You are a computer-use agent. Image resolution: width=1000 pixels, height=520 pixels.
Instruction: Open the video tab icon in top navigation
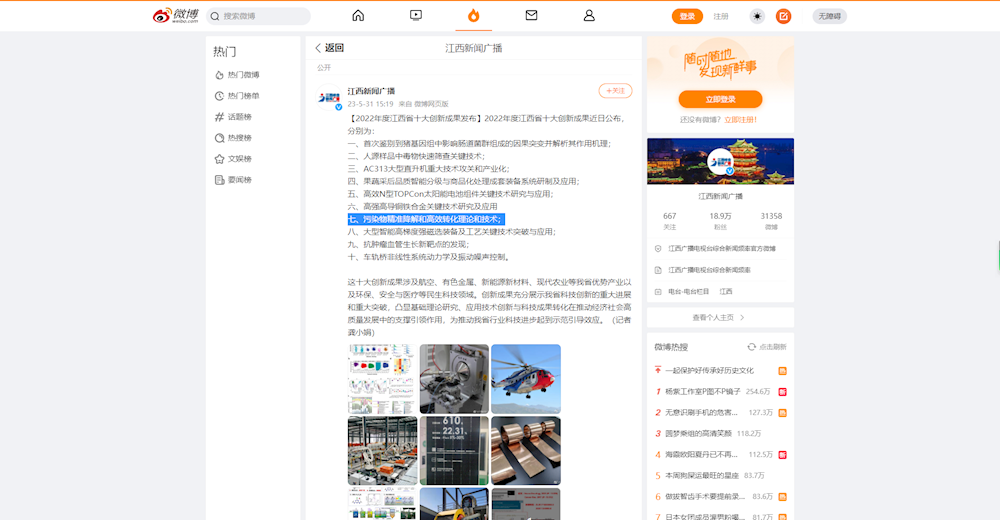[x=416, y=16]
